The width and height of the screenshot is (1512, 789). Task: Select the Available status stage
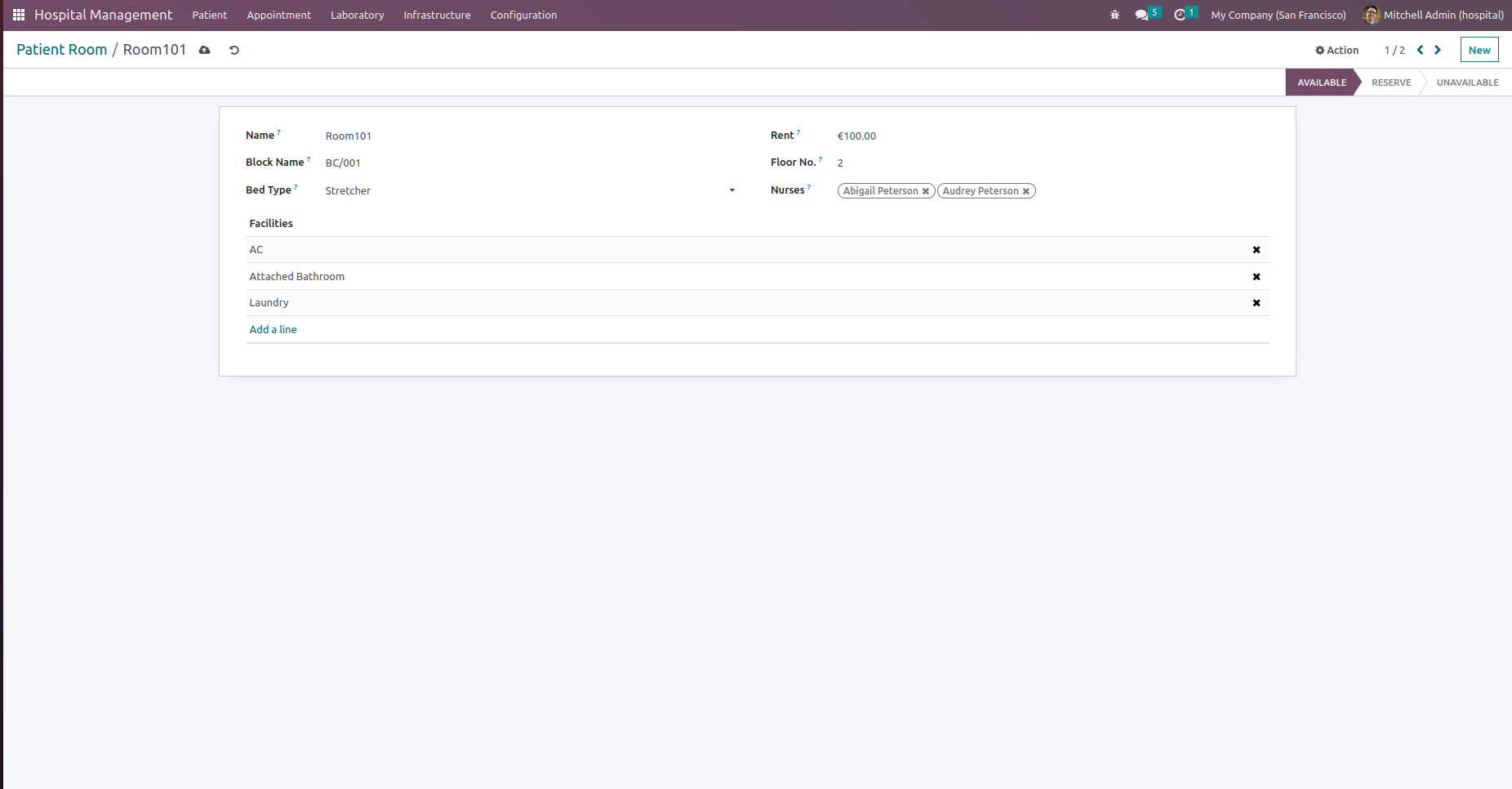1322,82
